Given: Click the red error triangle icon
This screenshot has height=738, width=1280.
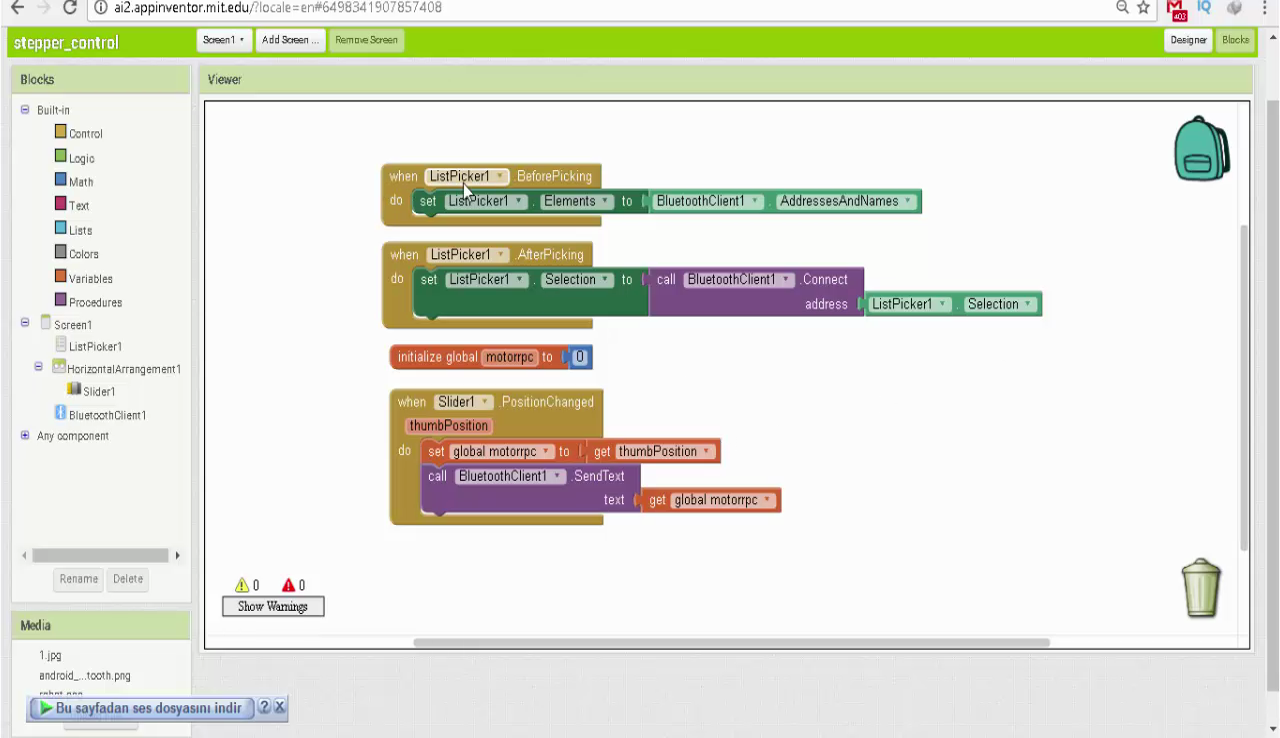Looking at the screenshot, I should coord(288,586).
